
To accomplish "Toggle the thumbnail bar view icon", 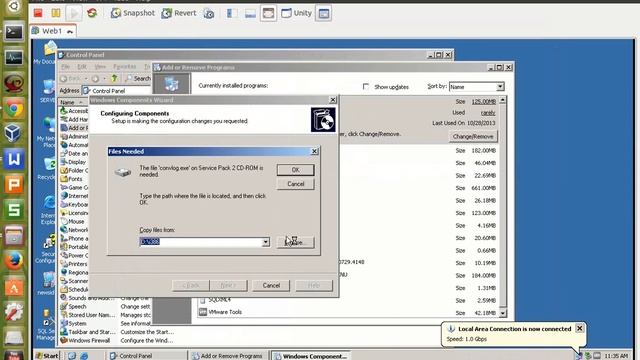I will [x=250, y=13].
